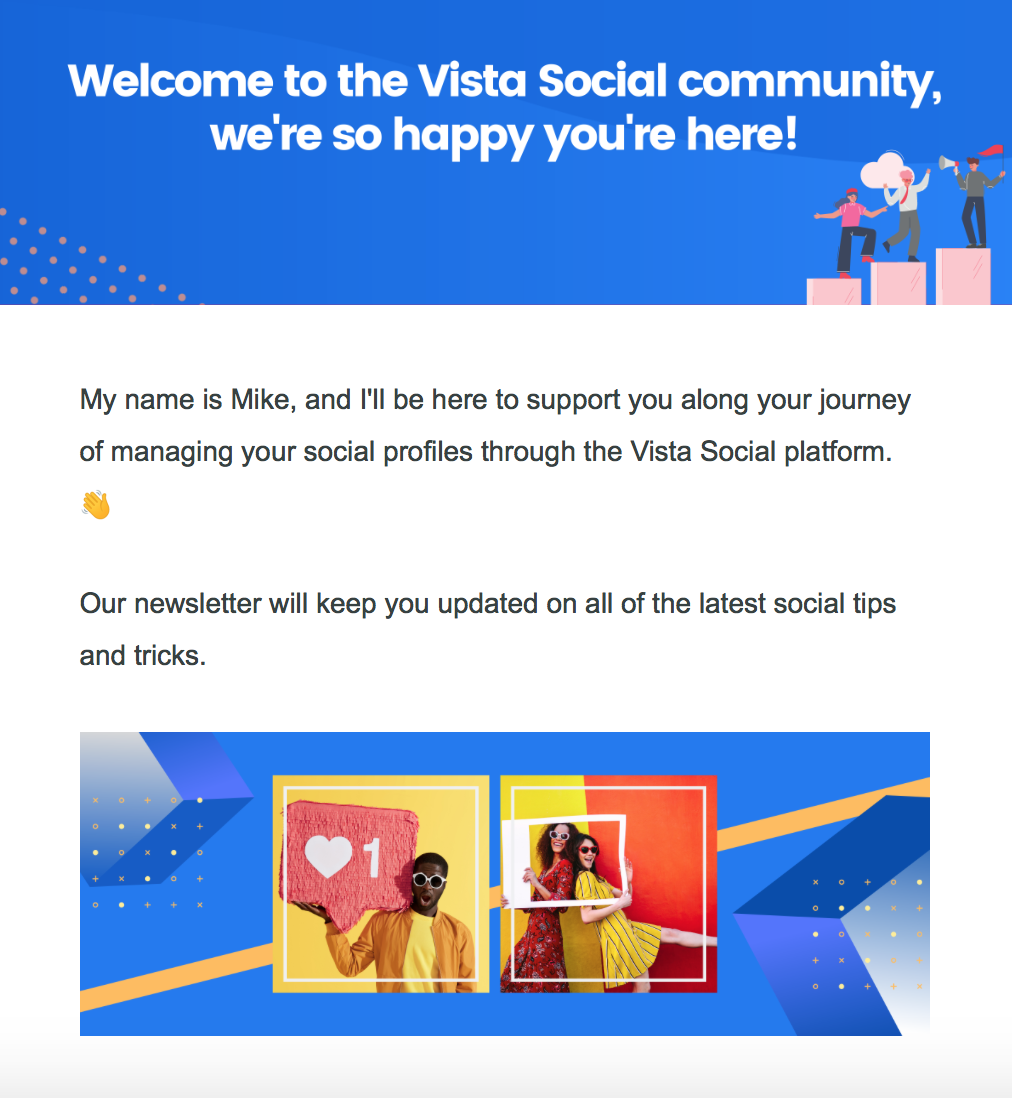Click the "Vista Social platform" text in paragraph
Image resolution: width=1012 pixels, height=1098 pixels.
(759, 451)
